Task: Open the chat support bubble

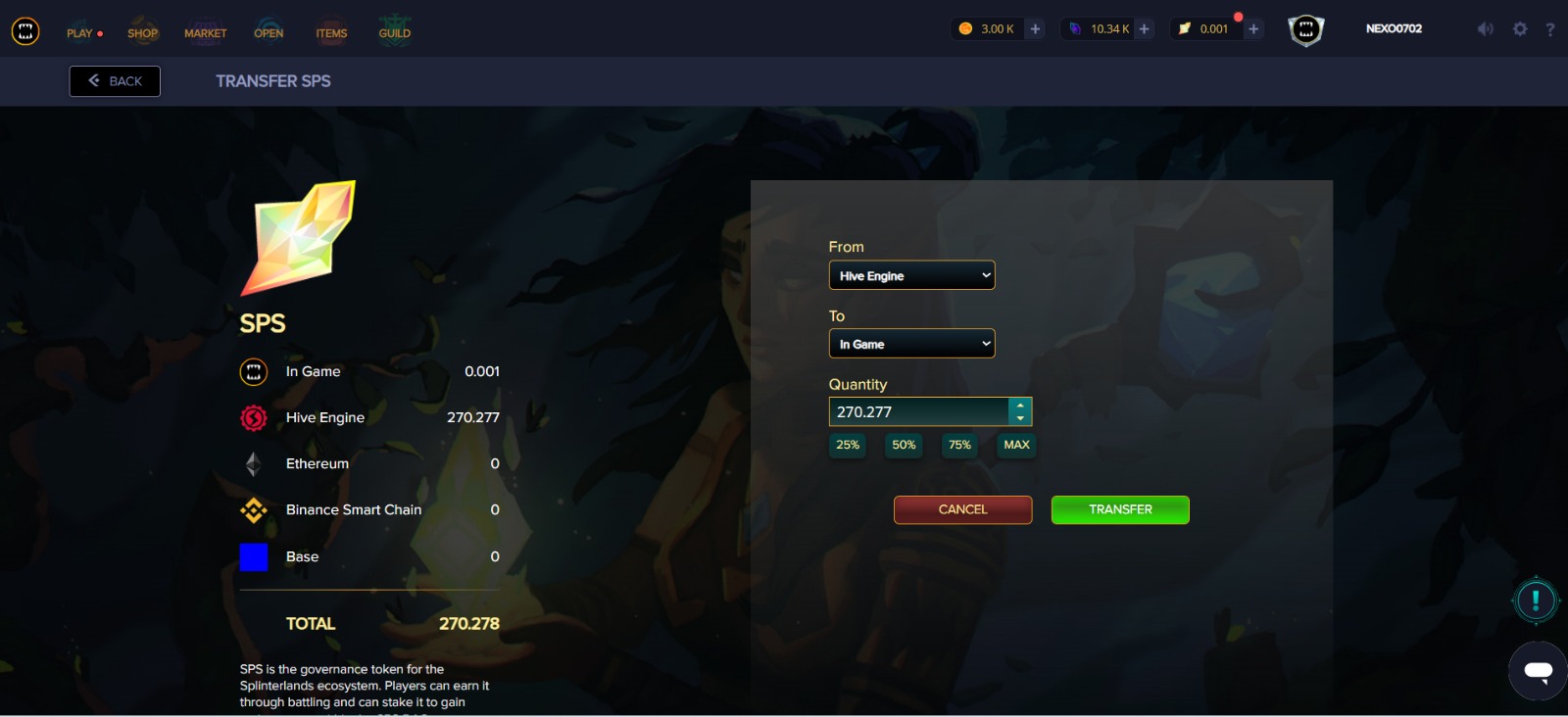Action: (x=1538, y=671)
